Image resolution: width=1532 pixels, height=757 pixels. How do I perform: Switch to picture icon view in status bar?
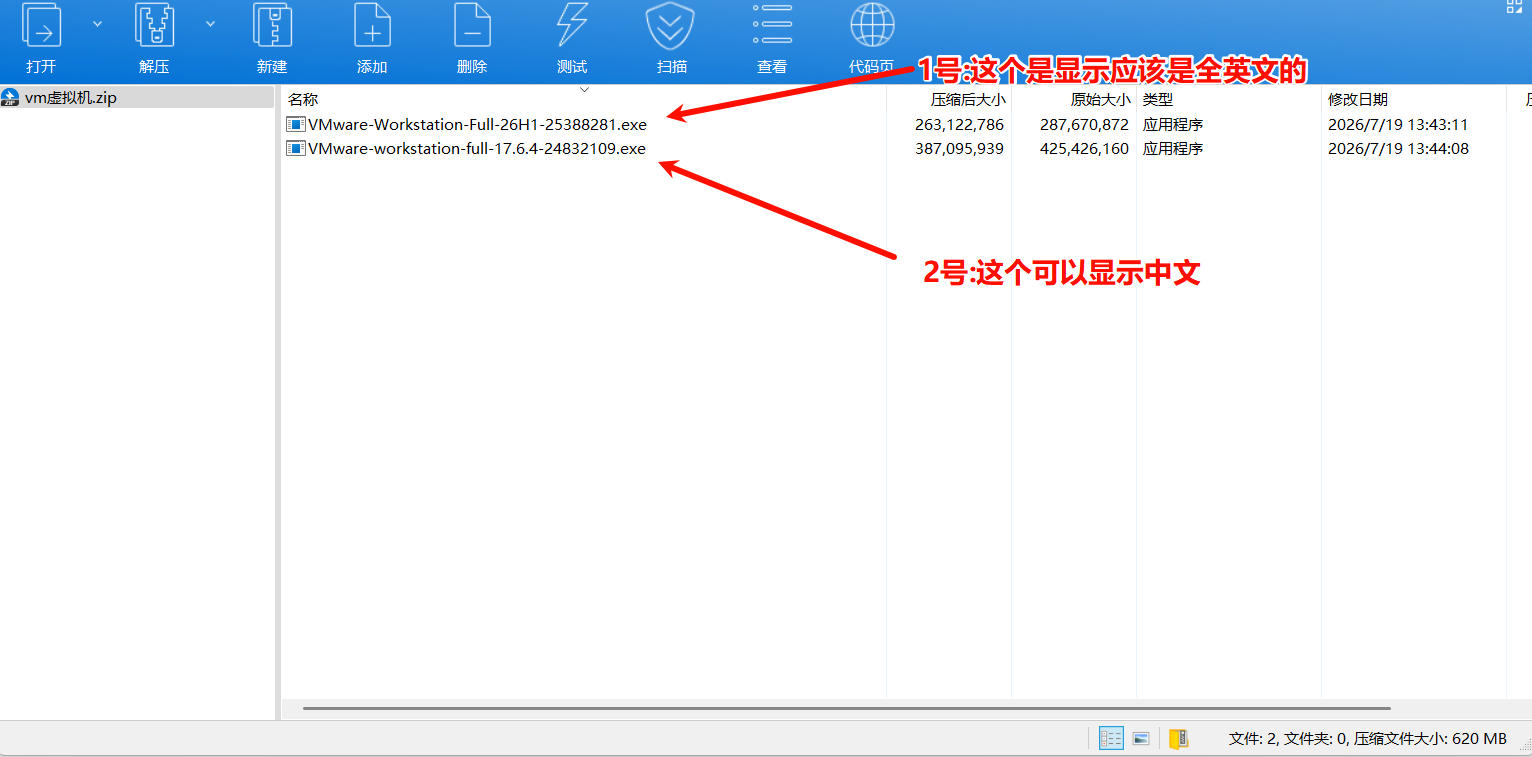pyautogui.click(x=1141, y=738)
